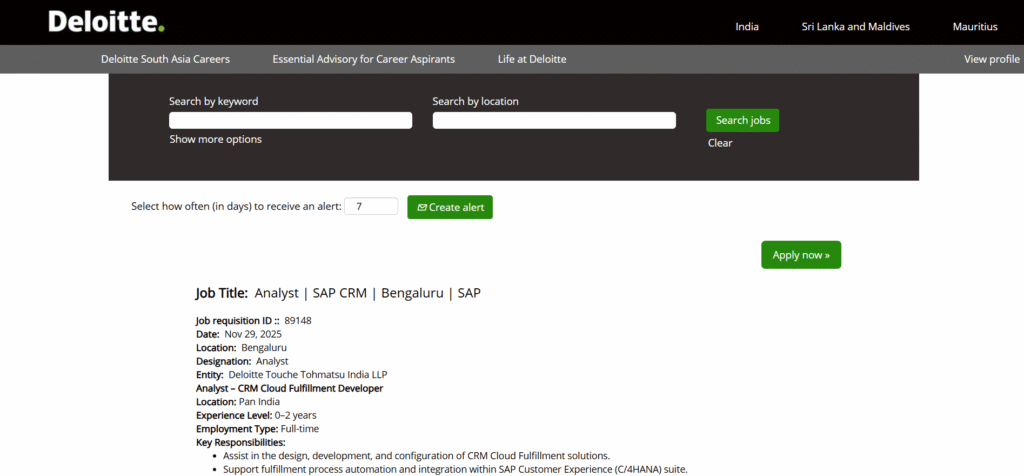
Task: Select the India region link
Action: (x=747, y=27)
